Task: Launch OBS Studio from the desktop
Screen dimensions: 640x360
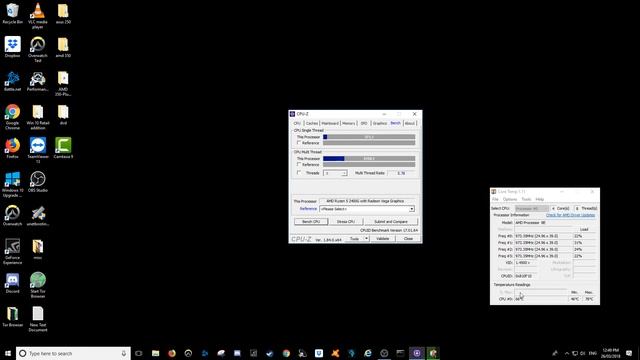Action: (x=38, y=182)
